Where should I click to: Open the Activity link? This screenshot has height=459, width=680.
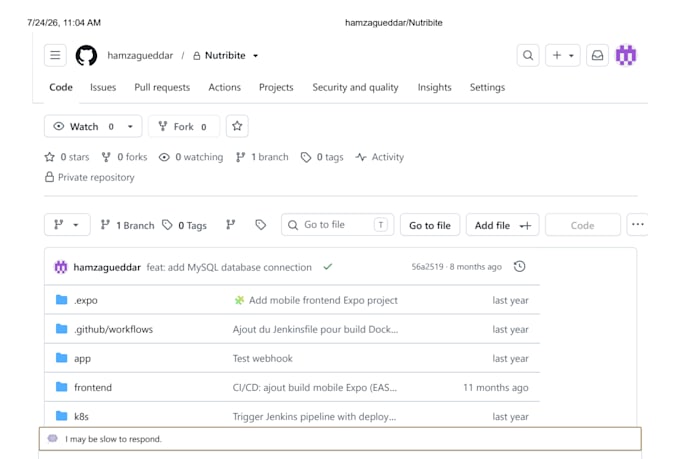point(380,157)
